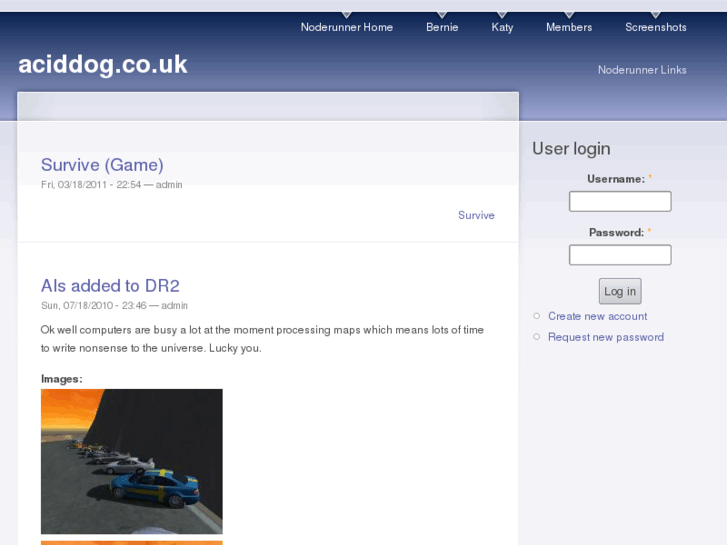
Task: Open the Create new account link
Action: tap(597, 316)
